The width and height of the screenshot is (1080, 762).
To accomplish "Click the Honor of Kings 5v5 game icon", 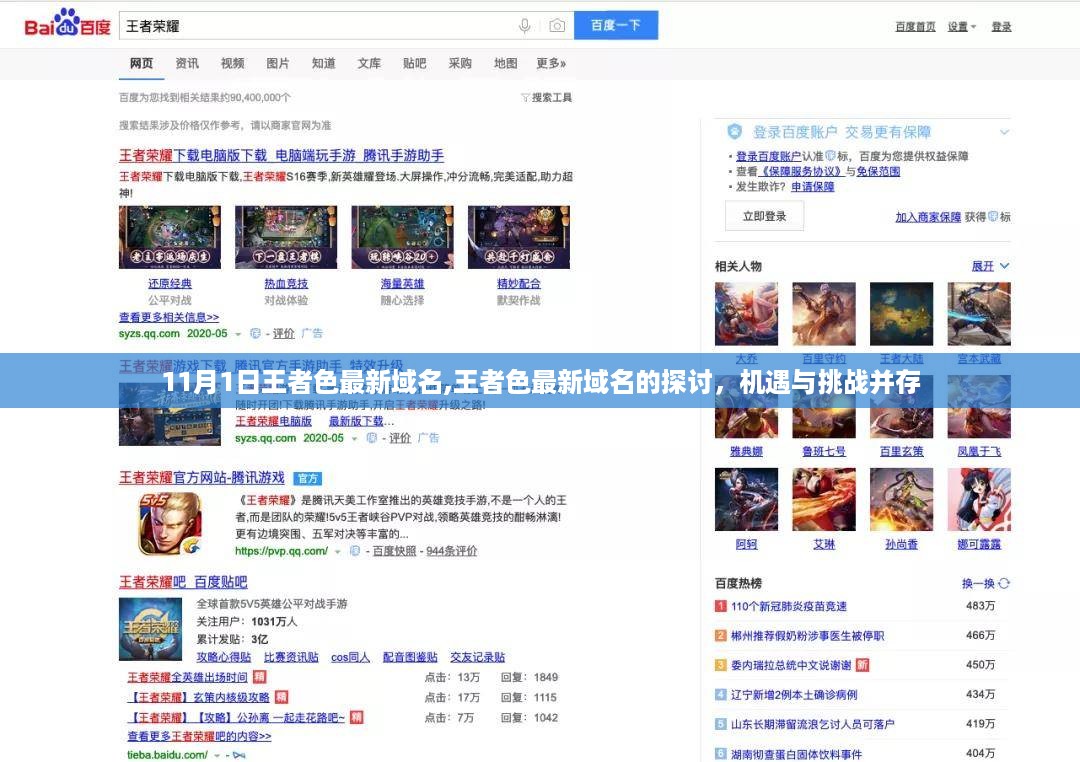I will [169, 524].
